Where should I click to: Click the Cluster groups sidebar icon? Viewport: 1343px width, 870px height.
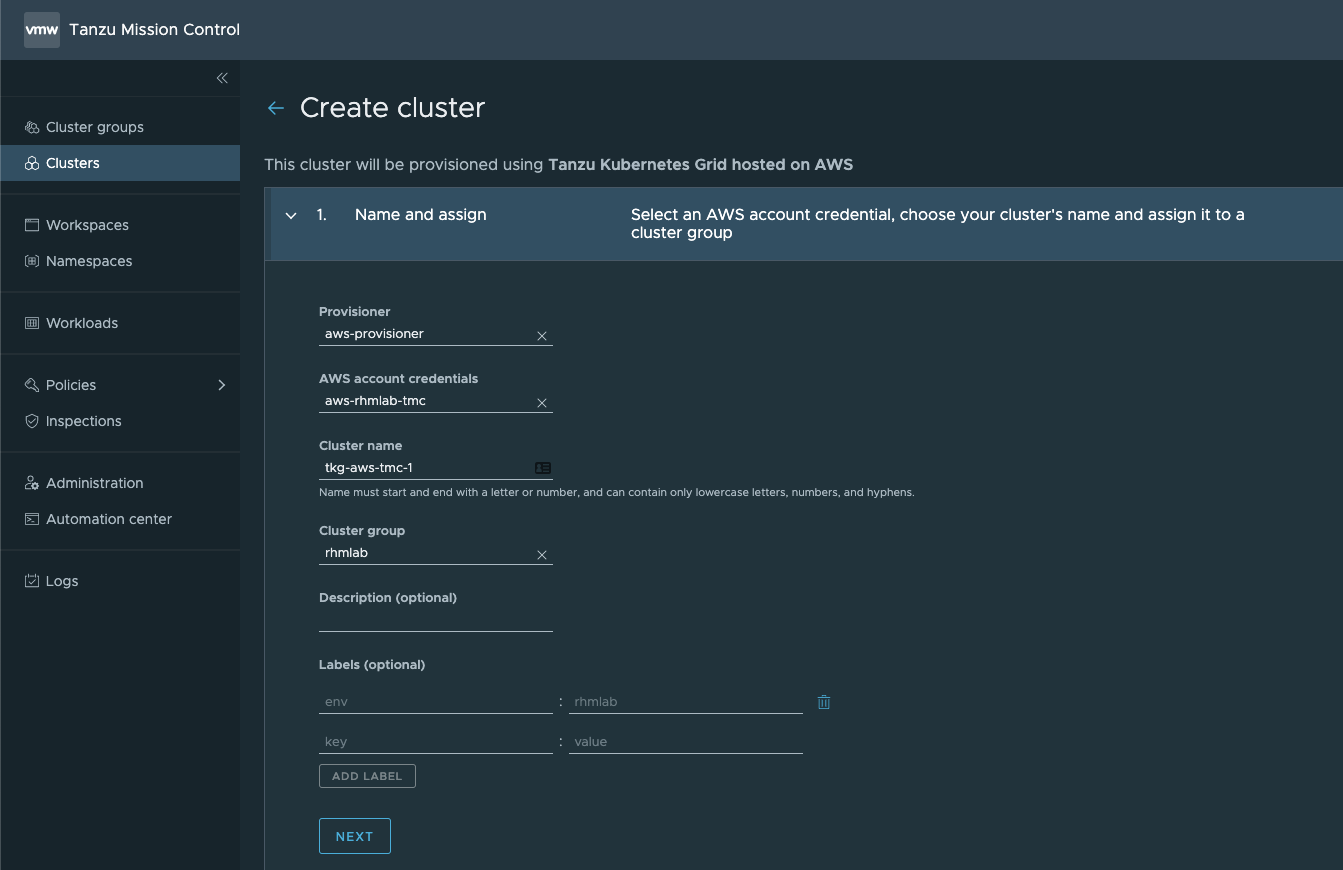(x=32, y=127)
